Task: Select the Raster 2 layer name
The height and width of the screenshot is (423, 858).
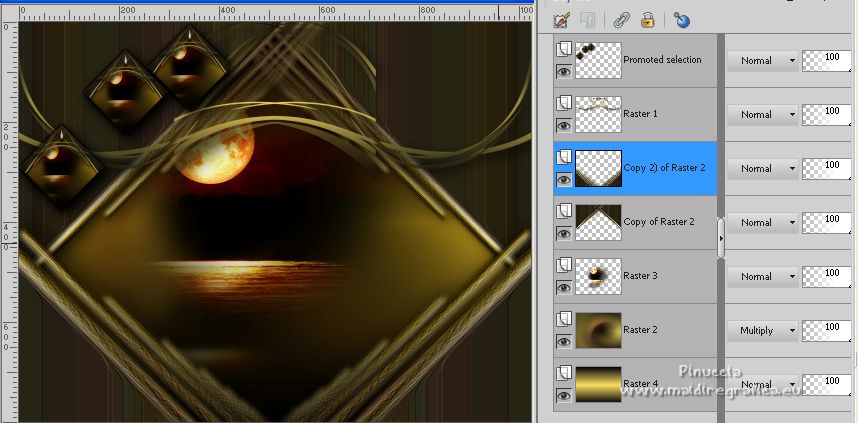Action: coord(640,329)
